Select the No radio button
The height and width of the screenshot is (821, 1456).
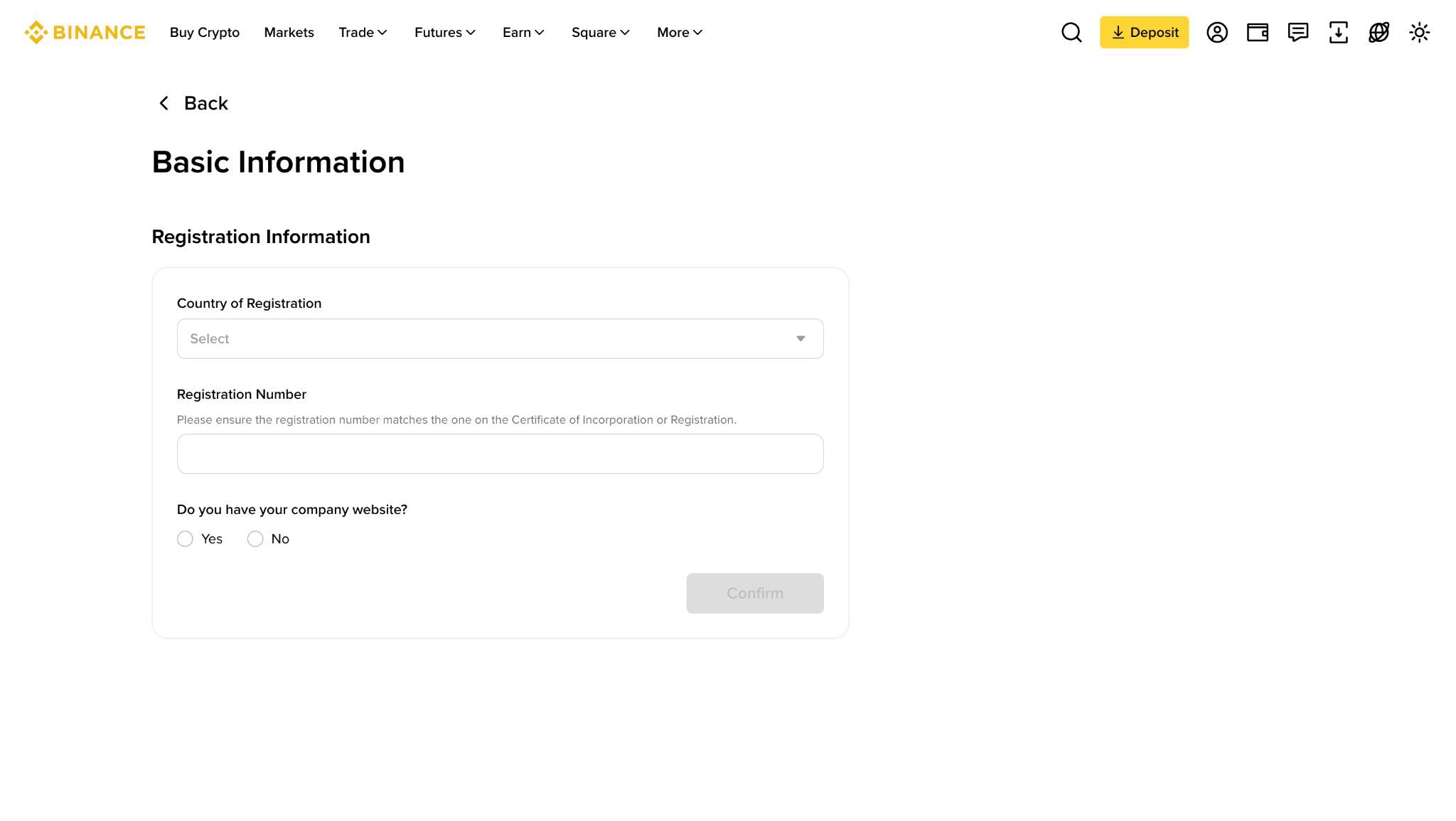click(255, 539)
